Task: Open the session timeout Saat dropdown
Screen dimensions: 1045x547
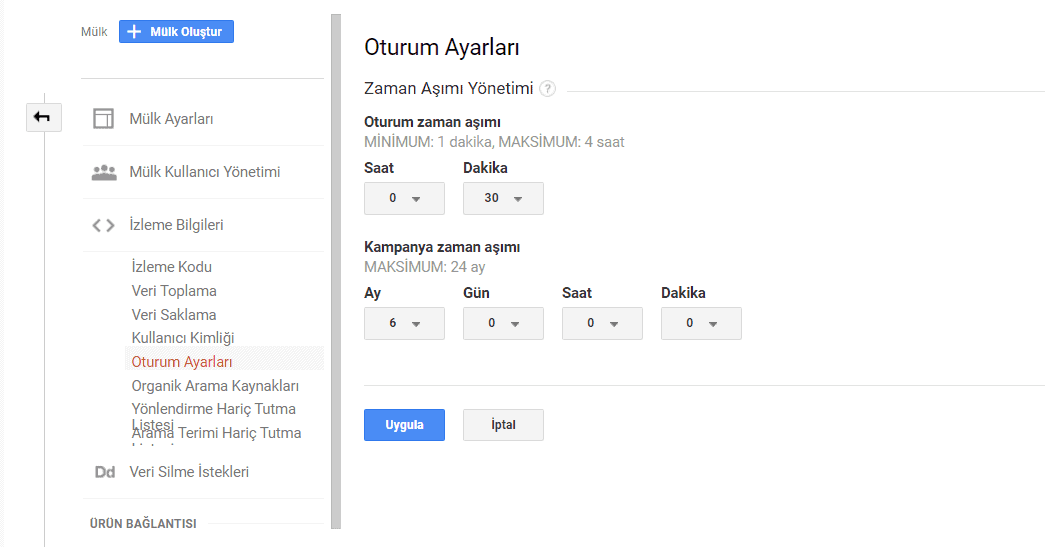Action: click(404, 198)
